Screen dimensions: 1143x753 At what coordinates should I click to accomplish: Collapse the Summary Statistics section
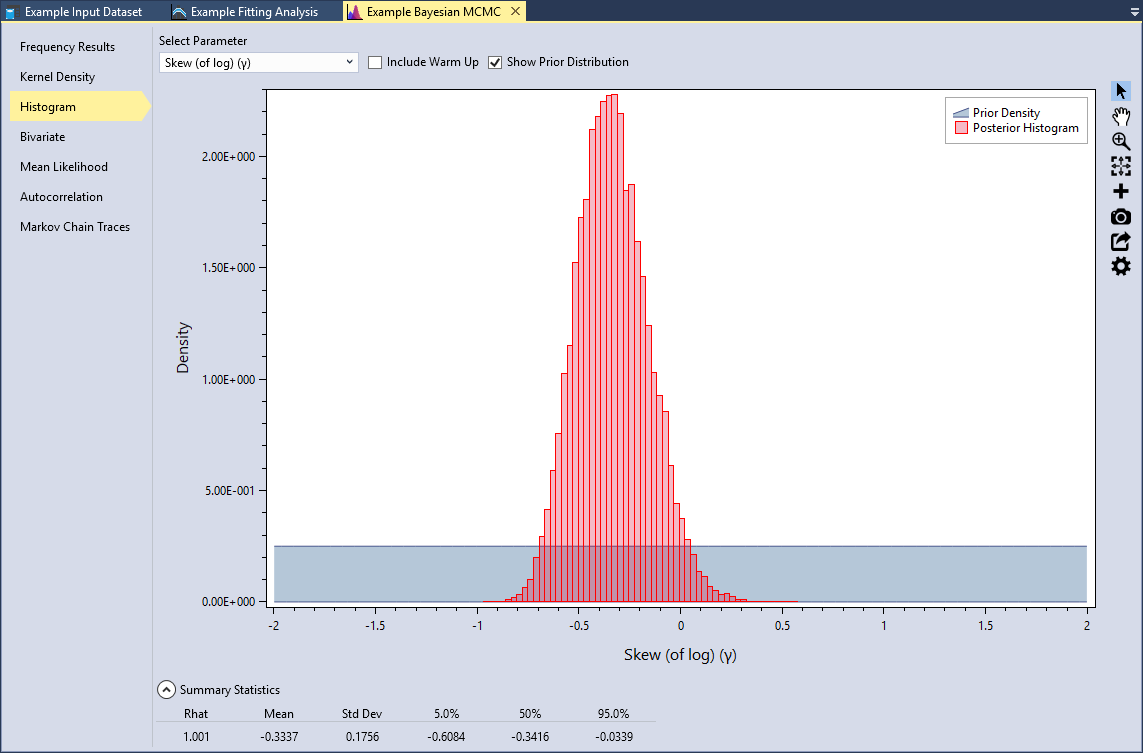tap(166, 689)
